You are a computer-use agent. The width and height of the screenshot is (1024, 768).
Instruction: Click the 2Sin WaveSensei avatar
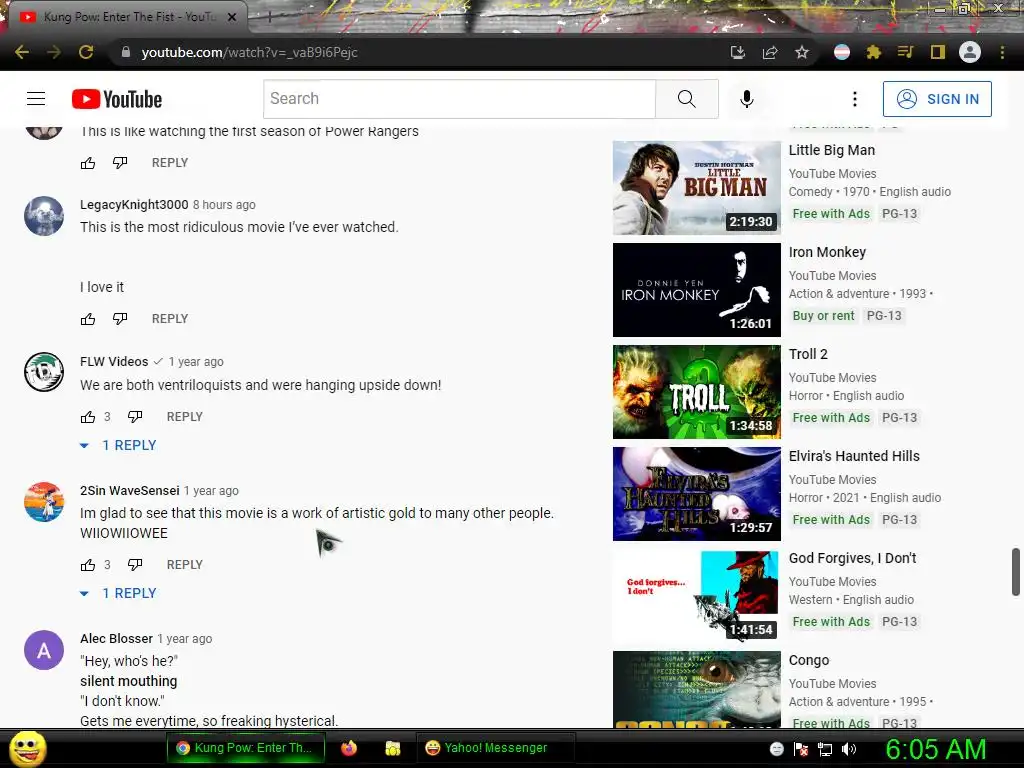(44, 502)
